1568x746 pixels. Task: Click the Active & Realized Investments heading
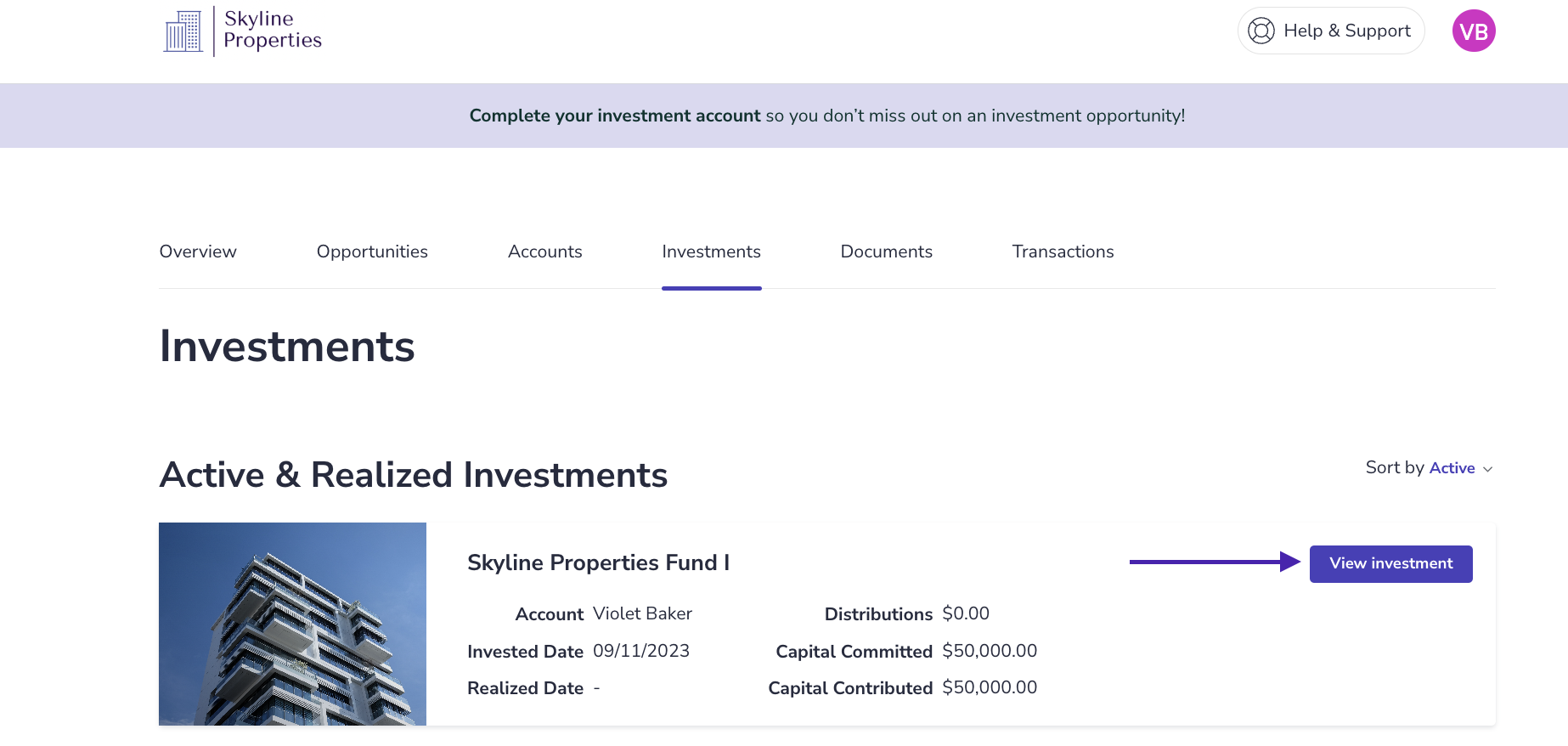point(414,475)
